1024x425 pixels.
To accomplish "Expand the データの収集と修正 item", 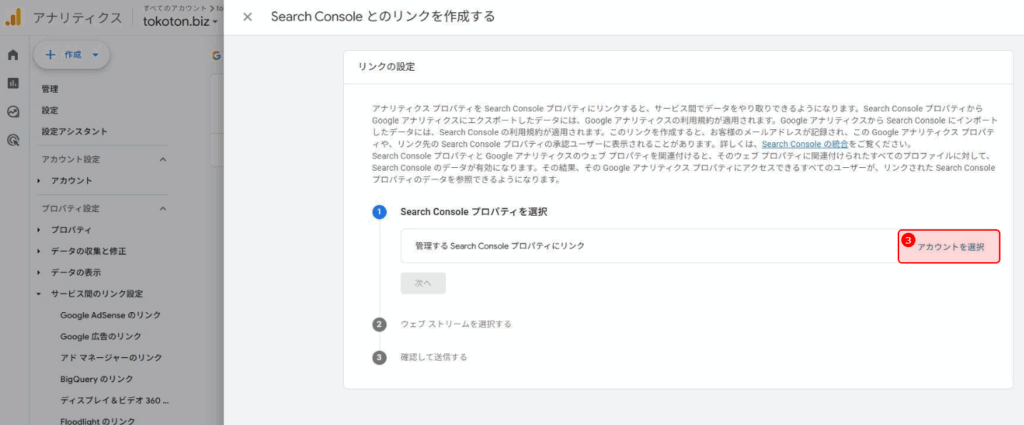I will (39, 251).
